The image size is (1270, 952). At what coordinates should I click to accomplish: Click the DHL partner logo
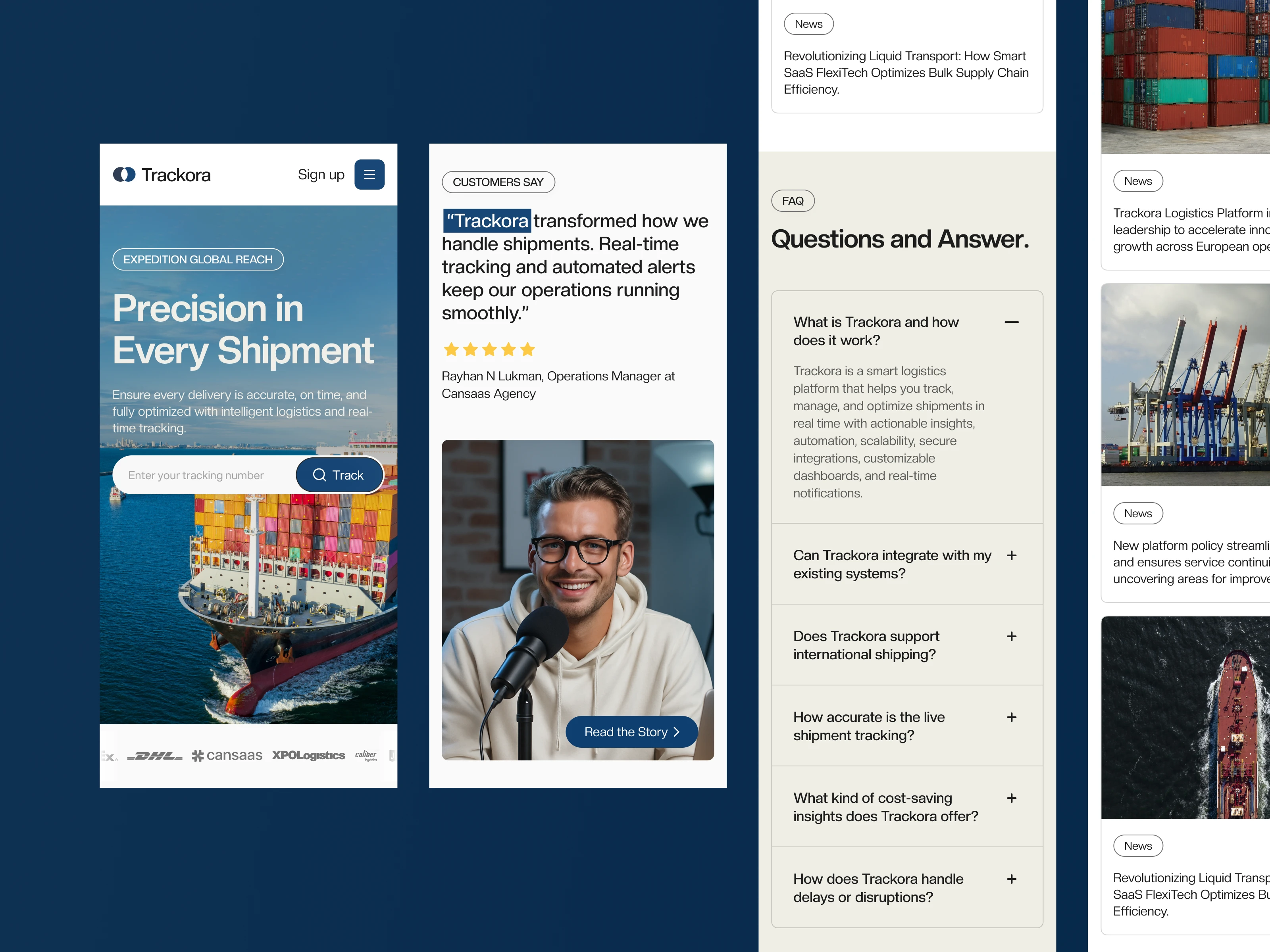click(154, 756)
